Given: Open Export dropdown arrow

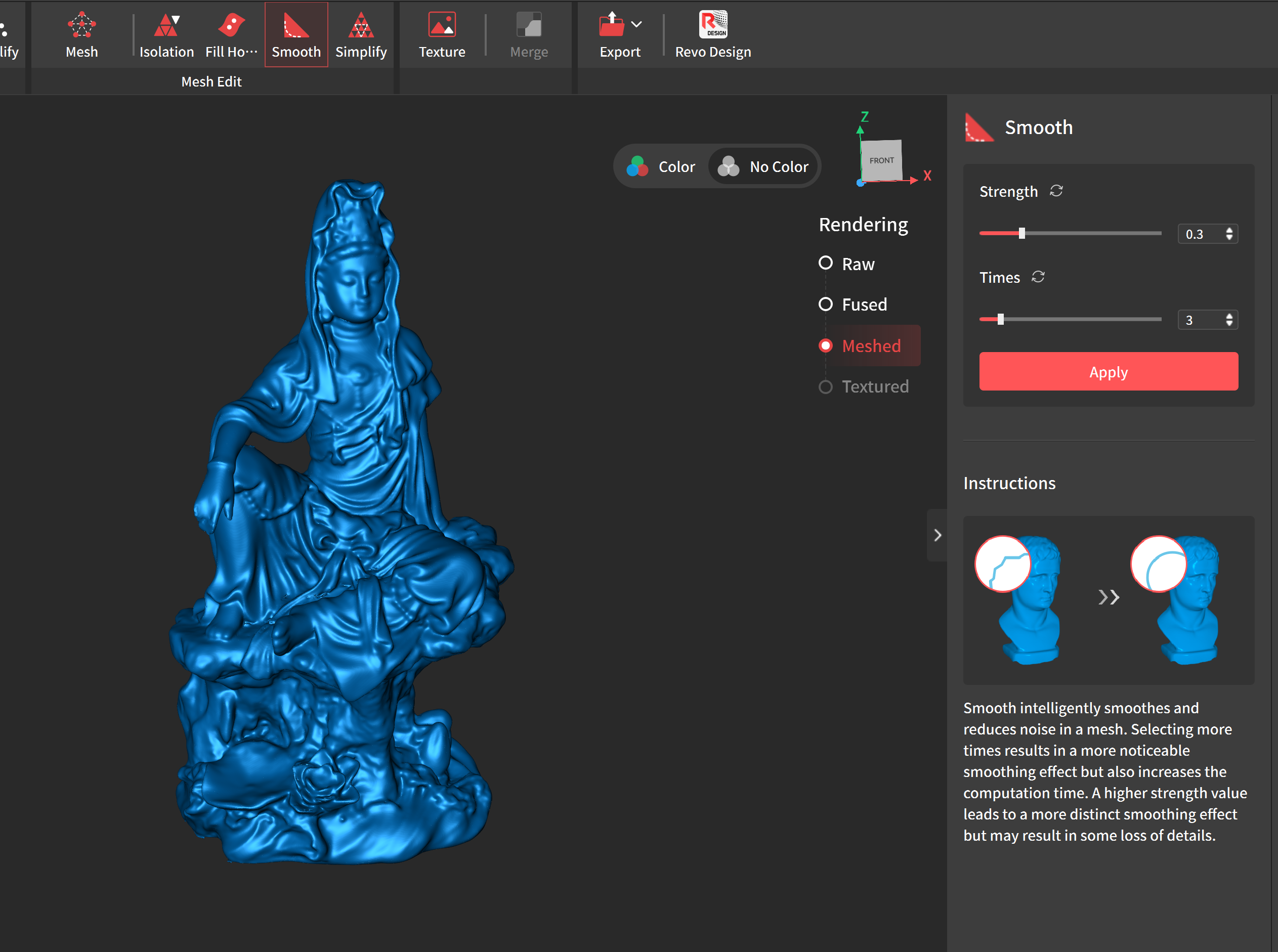Looking at the screenshot, I should pos(636,24).
